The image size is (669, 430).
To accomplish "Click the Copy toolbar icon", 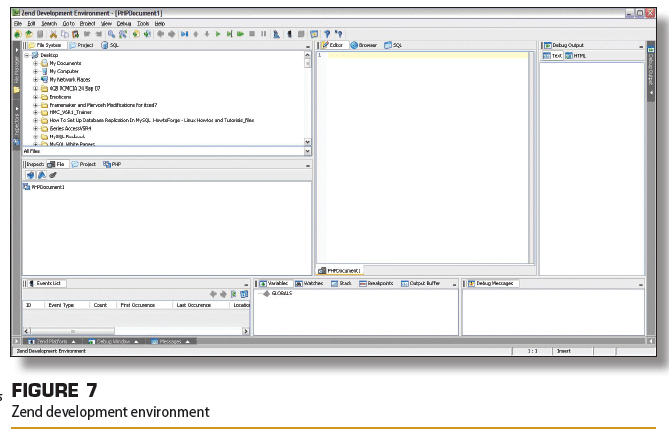I will [x=64, y=34].
